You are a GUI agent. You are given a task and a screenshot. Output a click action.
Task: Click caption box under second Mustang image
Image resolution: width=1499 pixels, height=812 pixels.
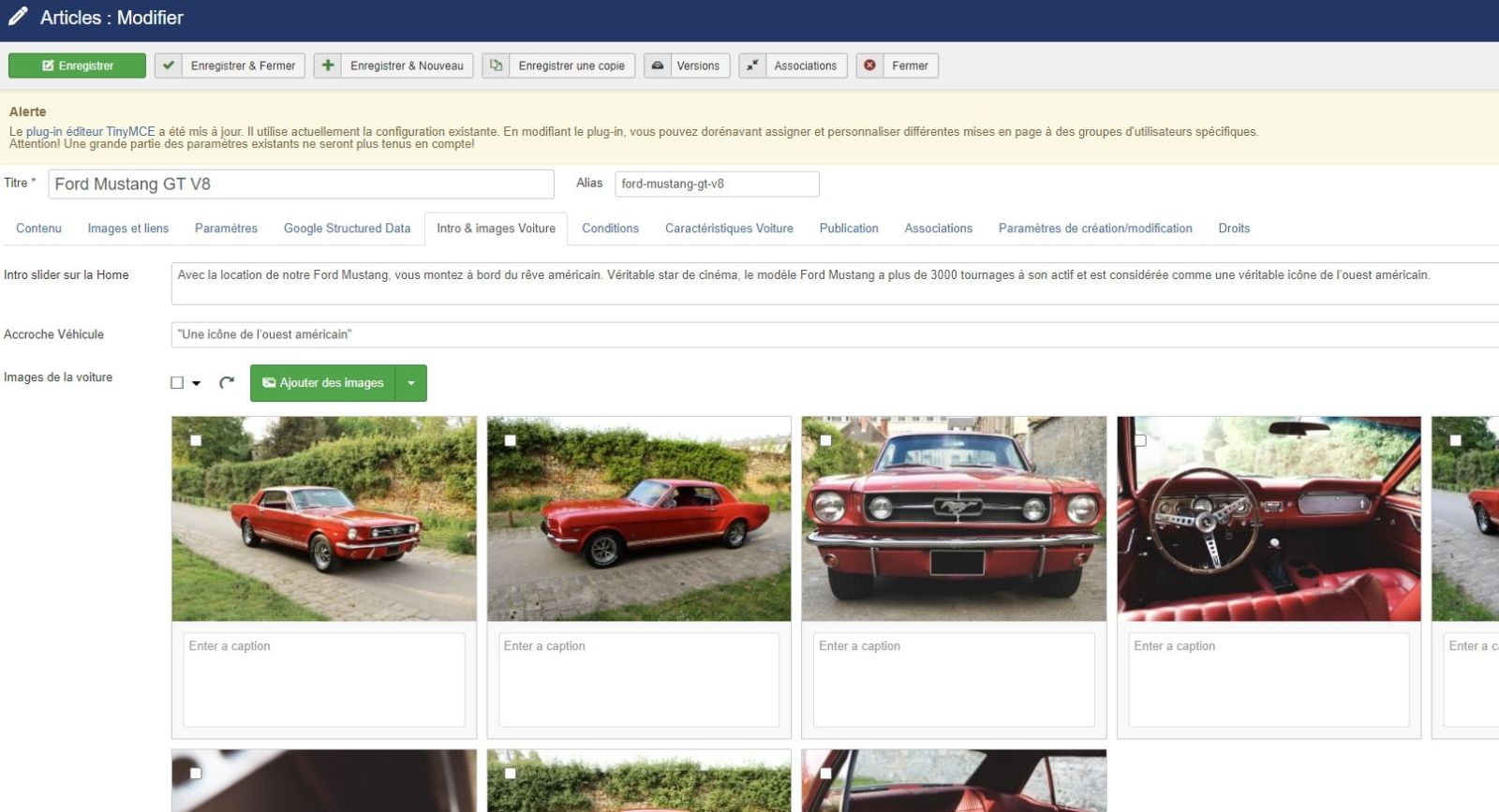(x=639, y=680)
